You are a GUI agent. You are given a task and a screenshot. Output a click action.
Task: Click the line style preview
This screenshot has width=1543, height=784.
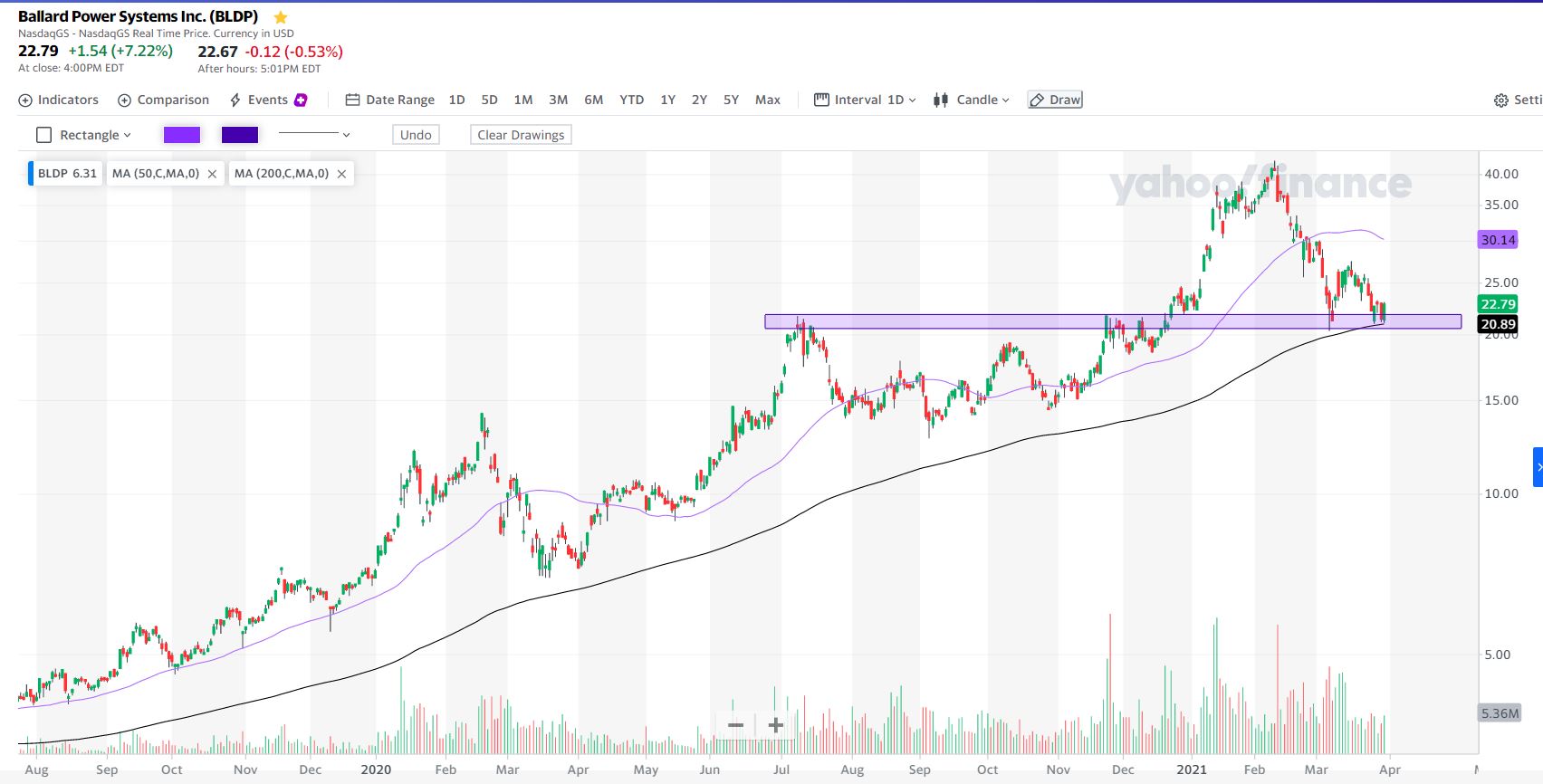308,134
